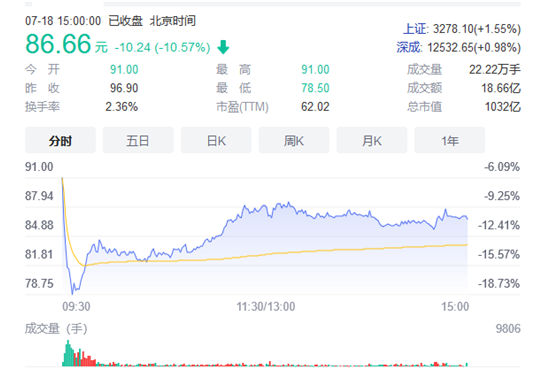Click the 成交量 (手) chart label
This screenshot has height=379, width=558.
[56, 328]
